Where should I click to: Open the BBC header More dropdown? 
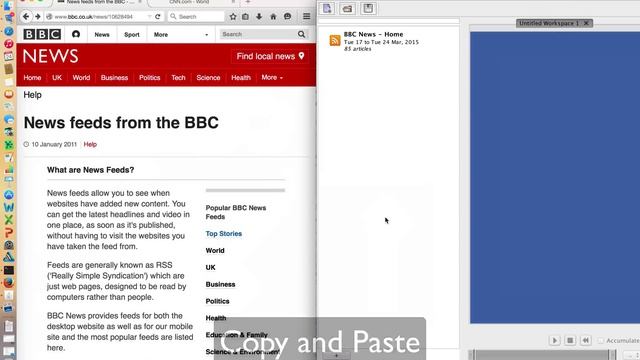[x=181, y=35]
